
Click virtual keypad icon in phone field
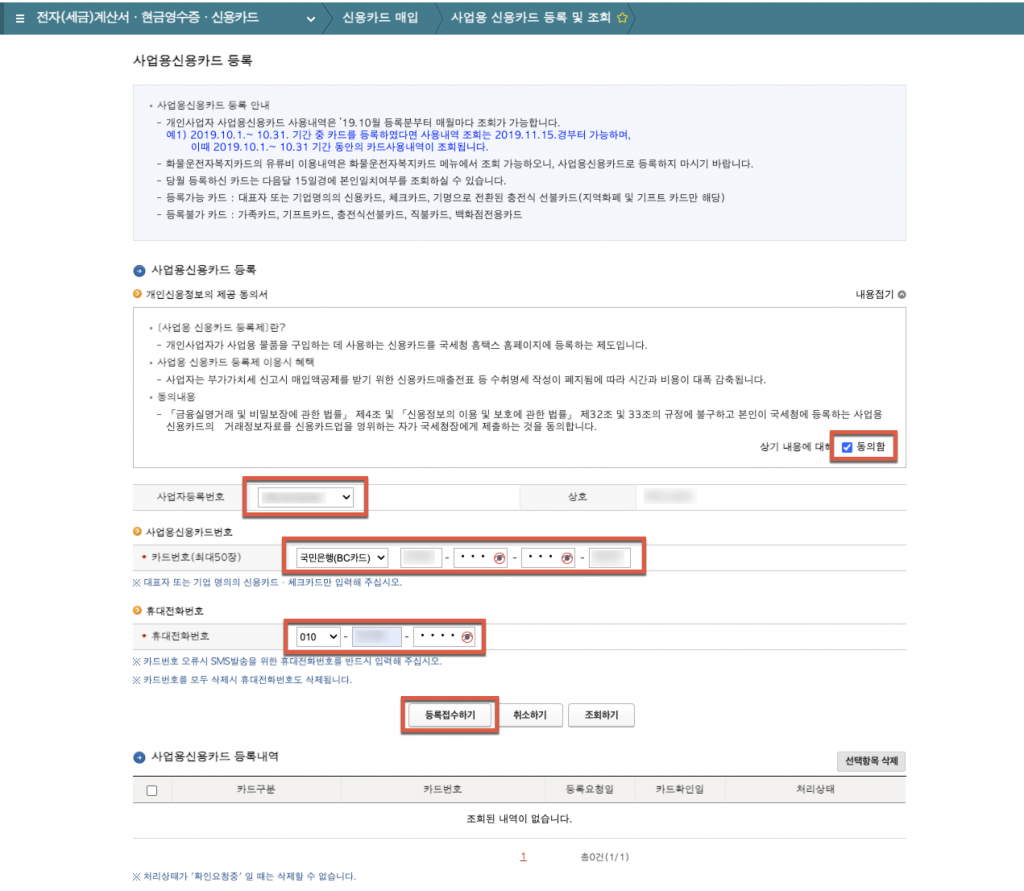click(467, 637)
